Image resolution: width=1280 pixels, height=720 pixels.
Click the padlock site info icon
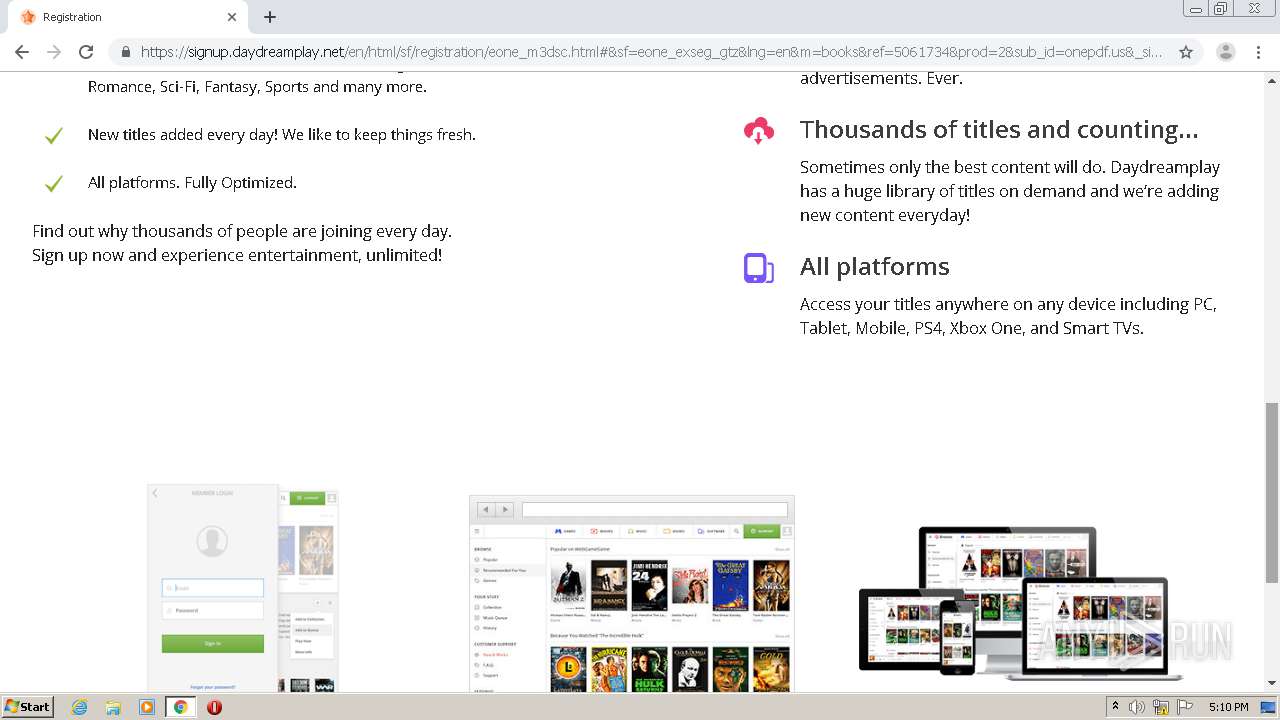(126, 52)
